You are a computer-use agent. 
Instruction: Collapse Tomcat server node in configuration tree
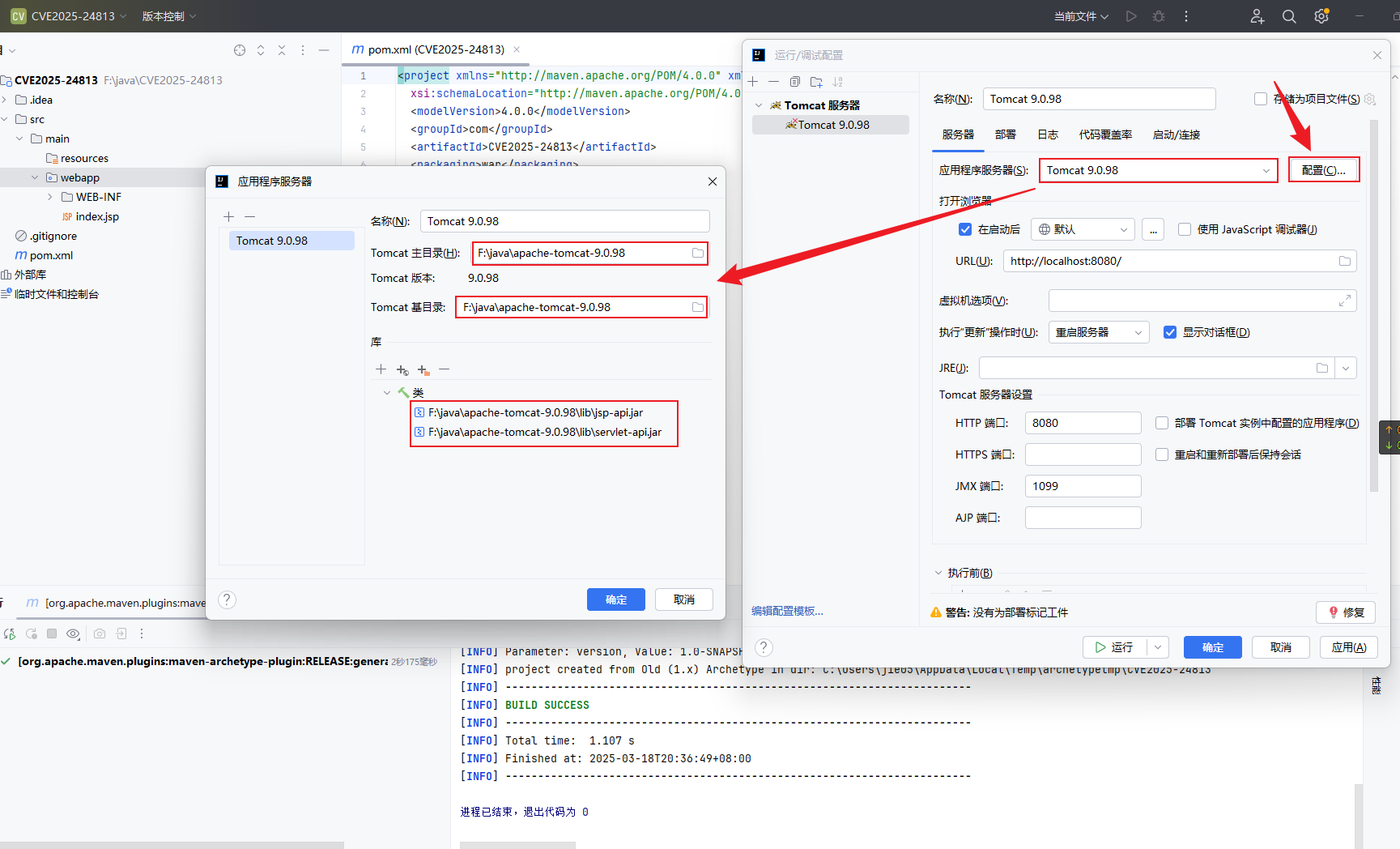[x=759, y=105]
